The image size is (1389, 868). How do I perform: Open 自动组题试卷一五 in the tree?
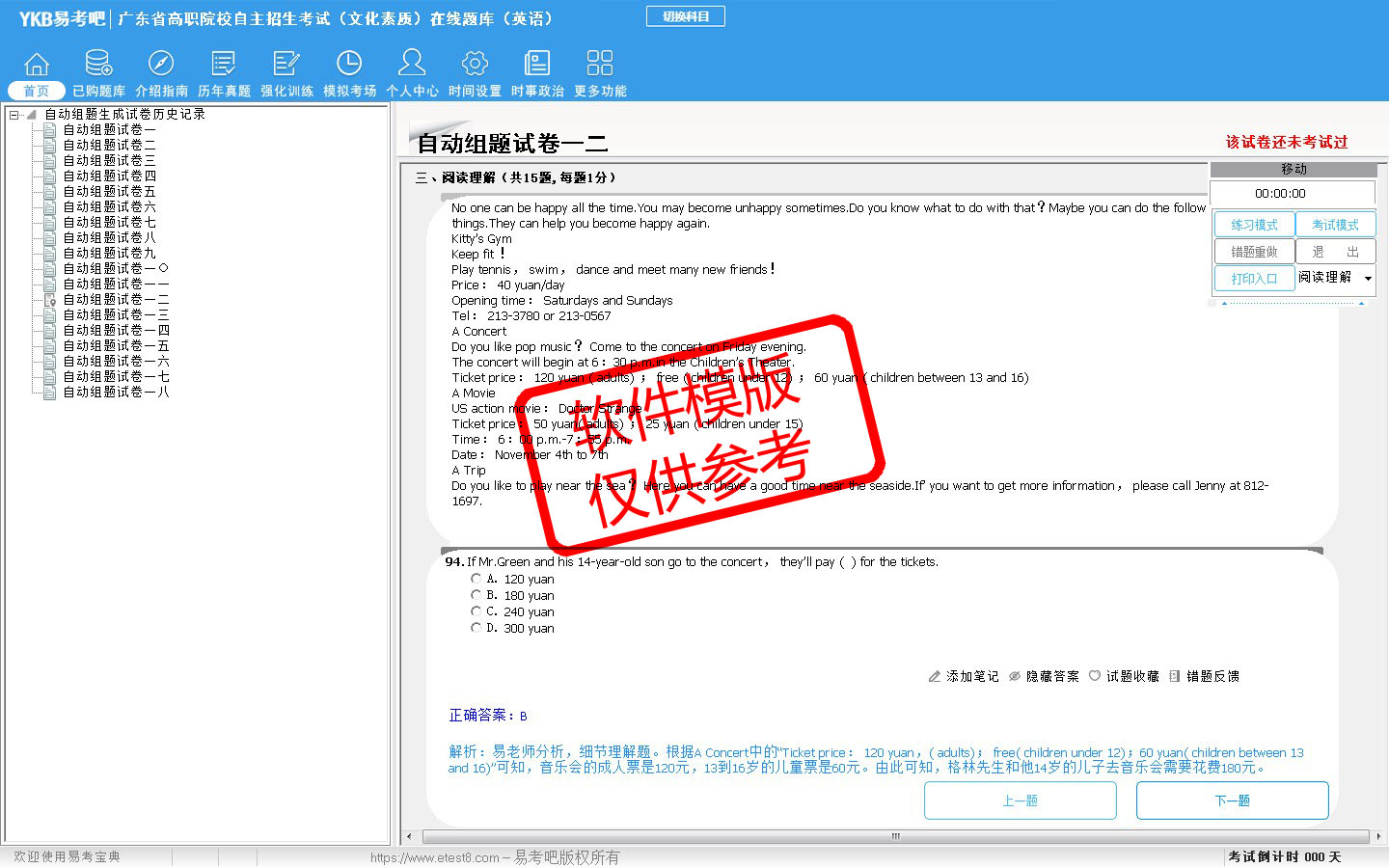click(x=116, y=345)
